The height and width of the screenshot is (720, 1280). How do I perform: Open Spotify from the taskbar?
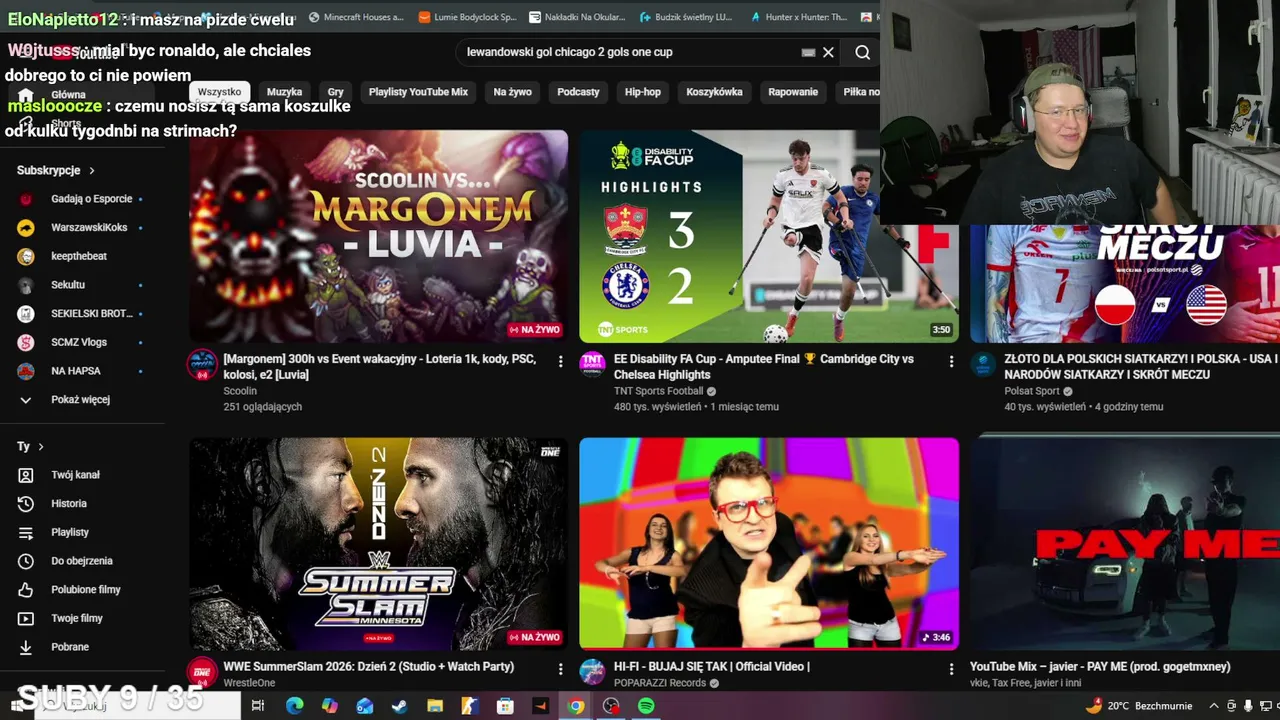[646, 706]
